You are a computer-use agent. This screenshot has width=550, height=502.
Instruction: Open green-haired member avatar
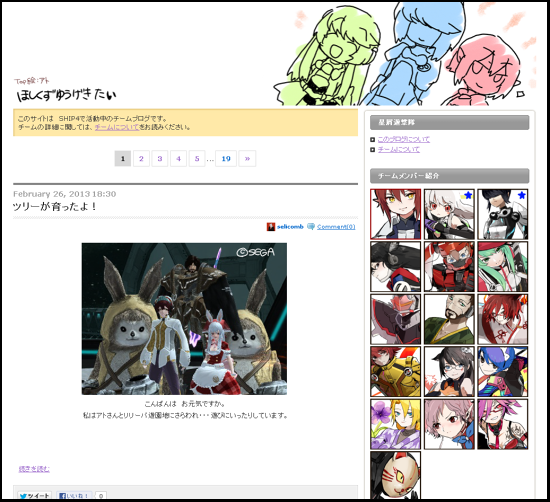503,267
